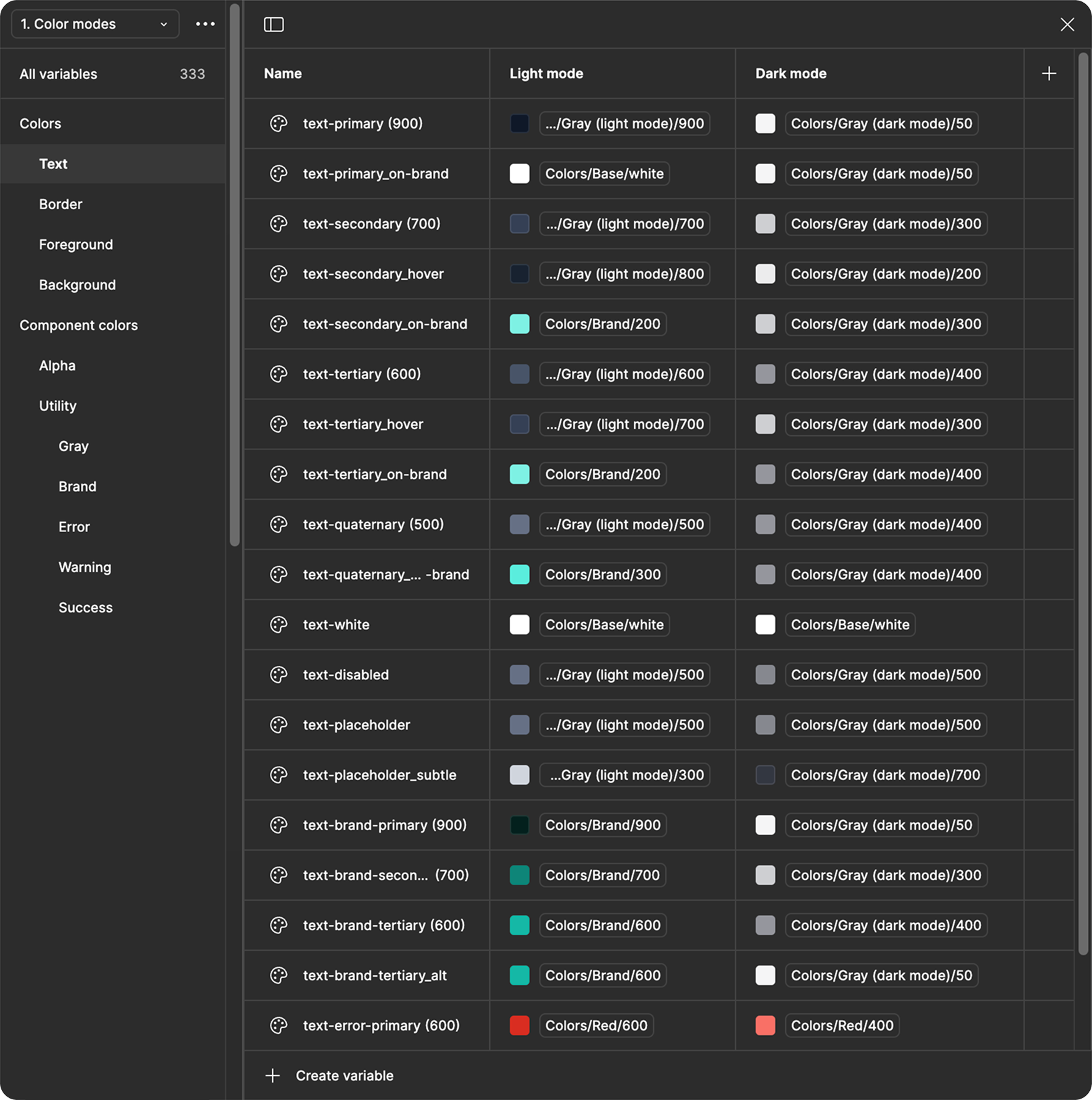Screen dimensions: 1092x1100
Task: Click Colors/Red/600 alias chip
Action: (x=596, y=1025)
